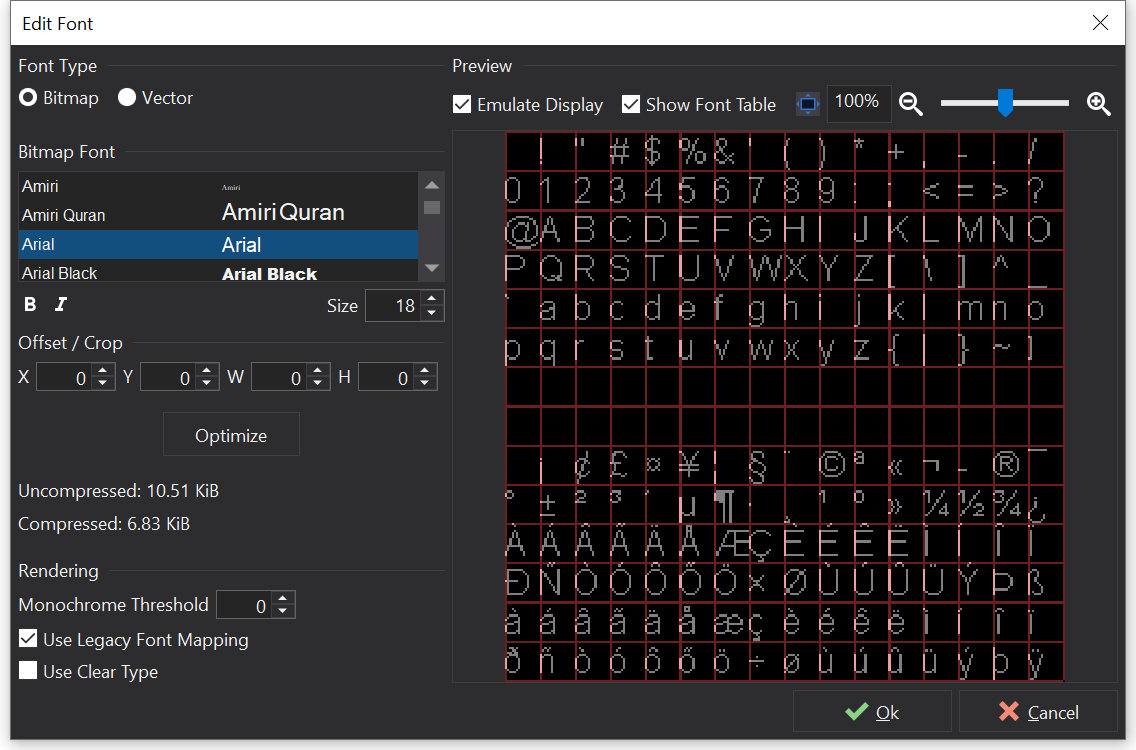
Task: Increase the font Size stepper
Action: (x=432, y=299)
